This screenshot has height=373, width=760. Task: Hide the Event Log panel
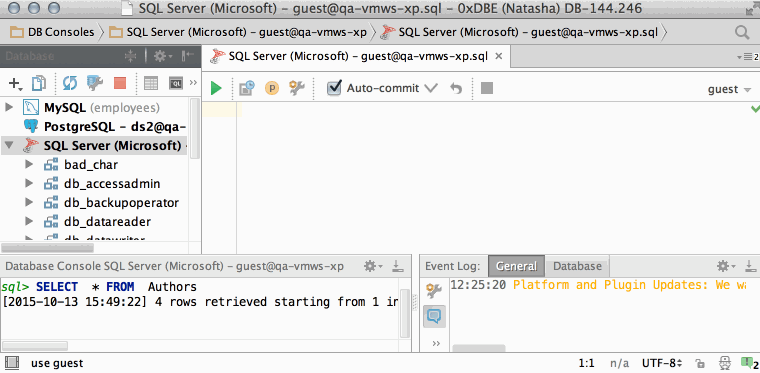click(750, 265)
